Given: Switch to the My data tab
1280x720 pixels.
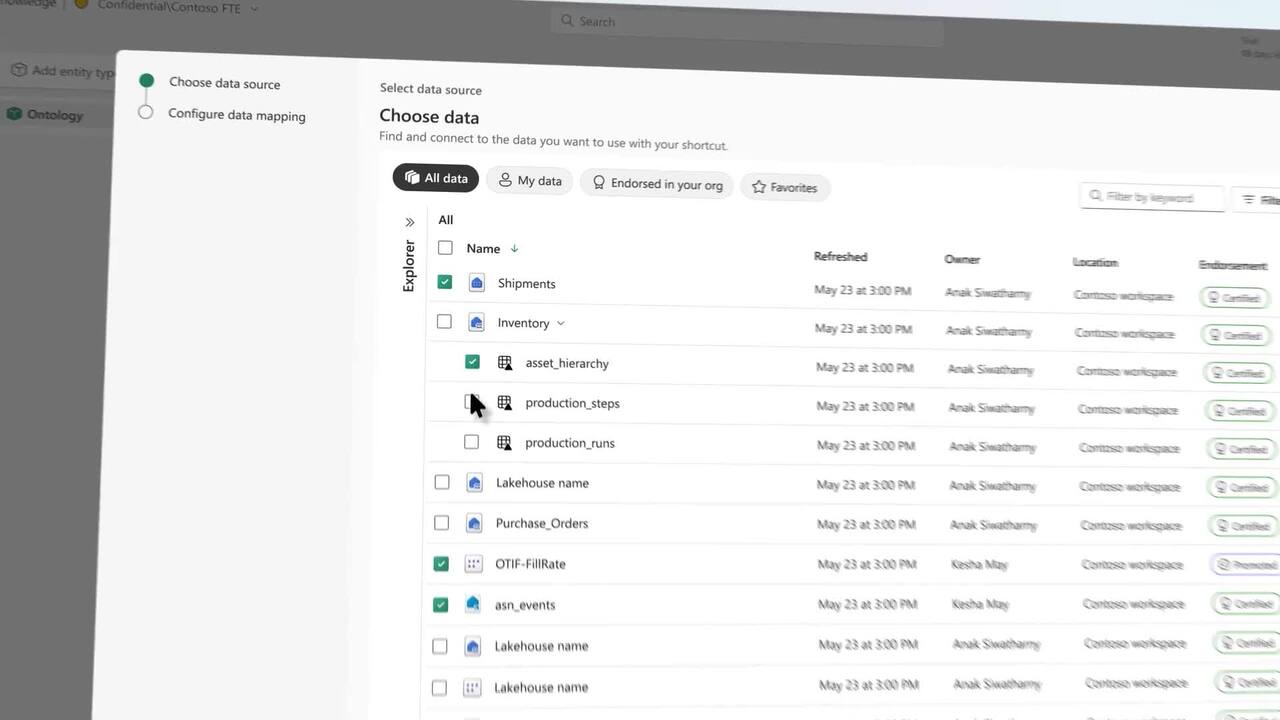Looking at the screenshot, I should (530, 181).
